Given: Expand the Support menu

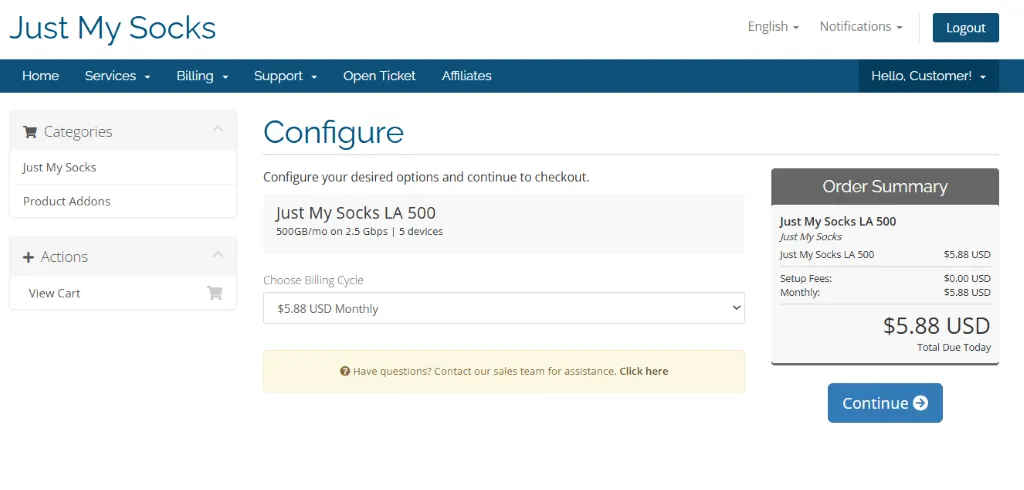Looking at the screenshot, I should pos(285,76).
